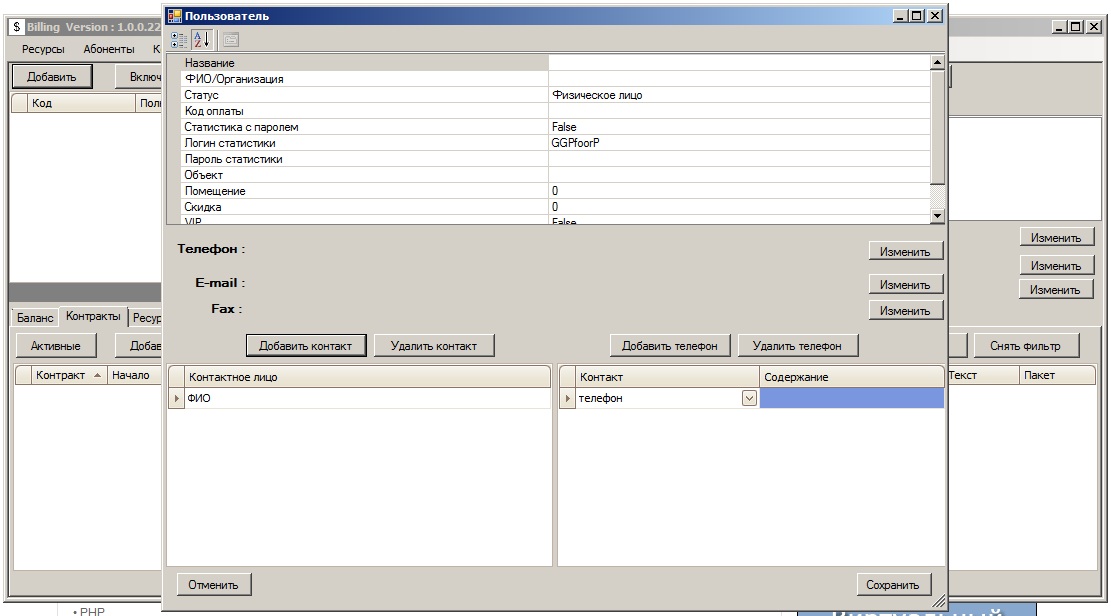1111x616 pixels.
Task: Click the highlighted Содержание cell
Action: (852, 398)
